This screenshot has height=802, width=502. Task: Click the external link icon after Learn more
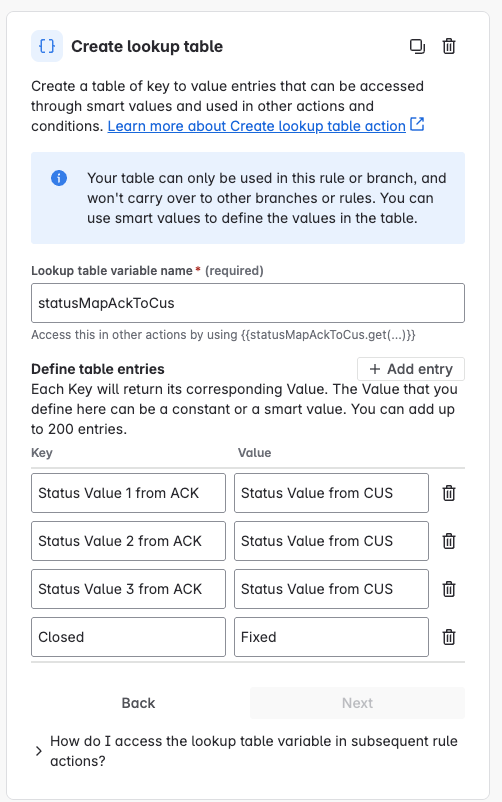(418, 124)
